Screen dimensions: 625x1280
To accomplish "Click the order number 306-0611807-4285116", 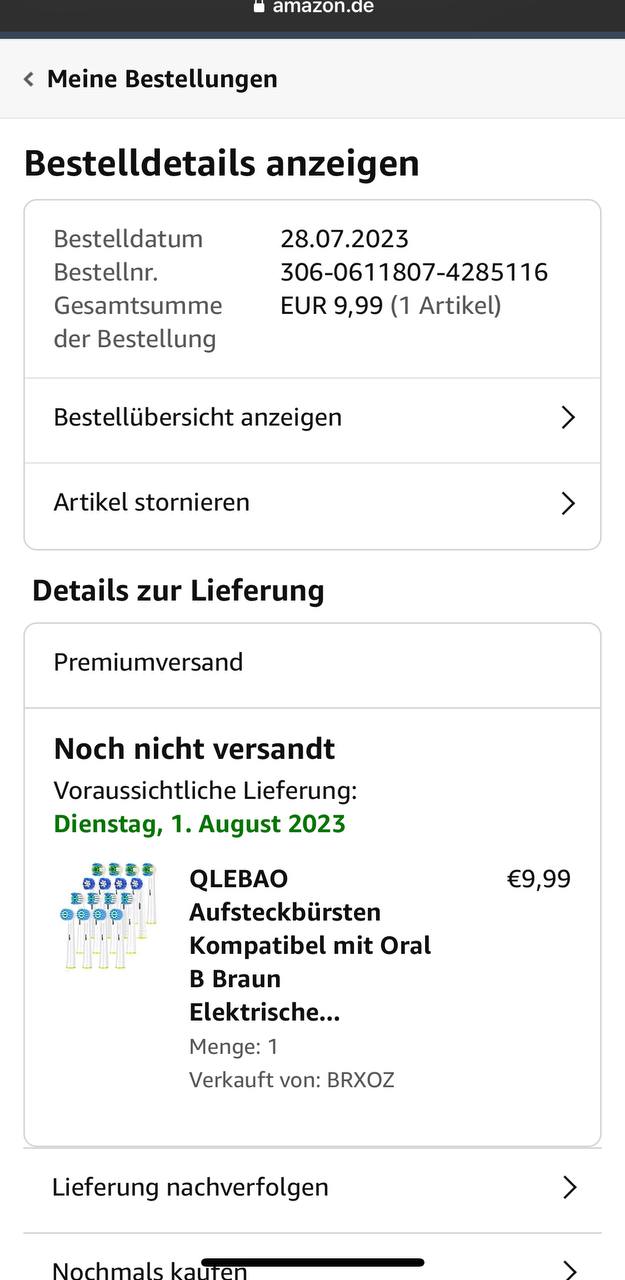I will (414, 272).
